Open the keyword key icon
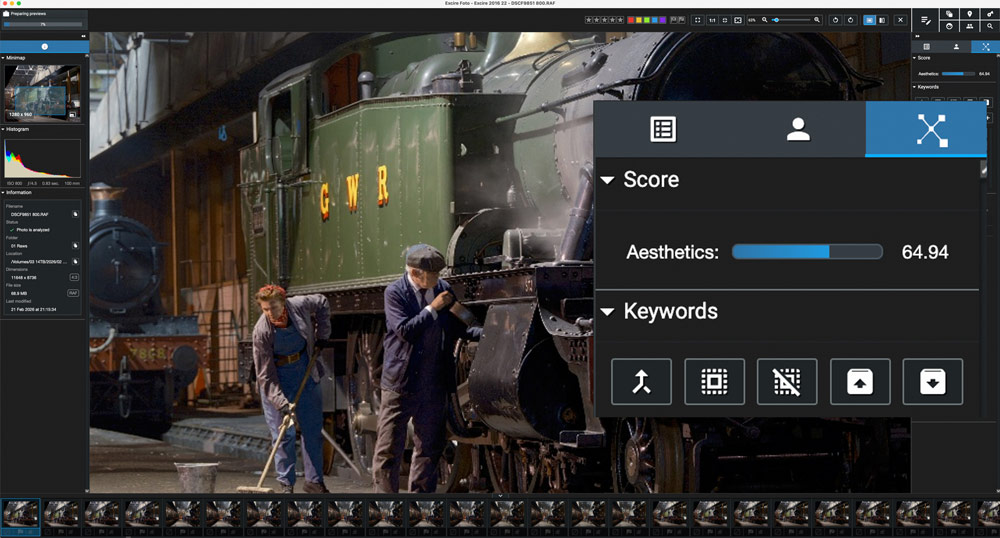The height and width of the screenshot is (538, 1000). click(x=990, y=13)
